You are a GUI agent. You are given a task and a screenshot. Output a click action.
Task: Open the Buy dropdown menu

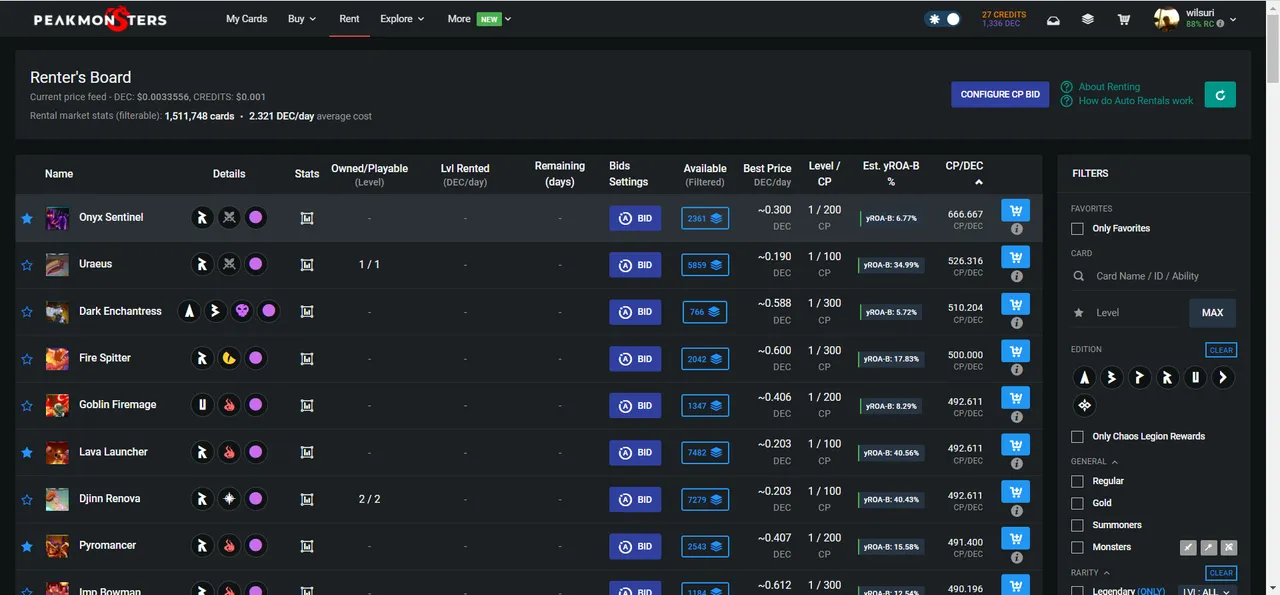point(301,19)
